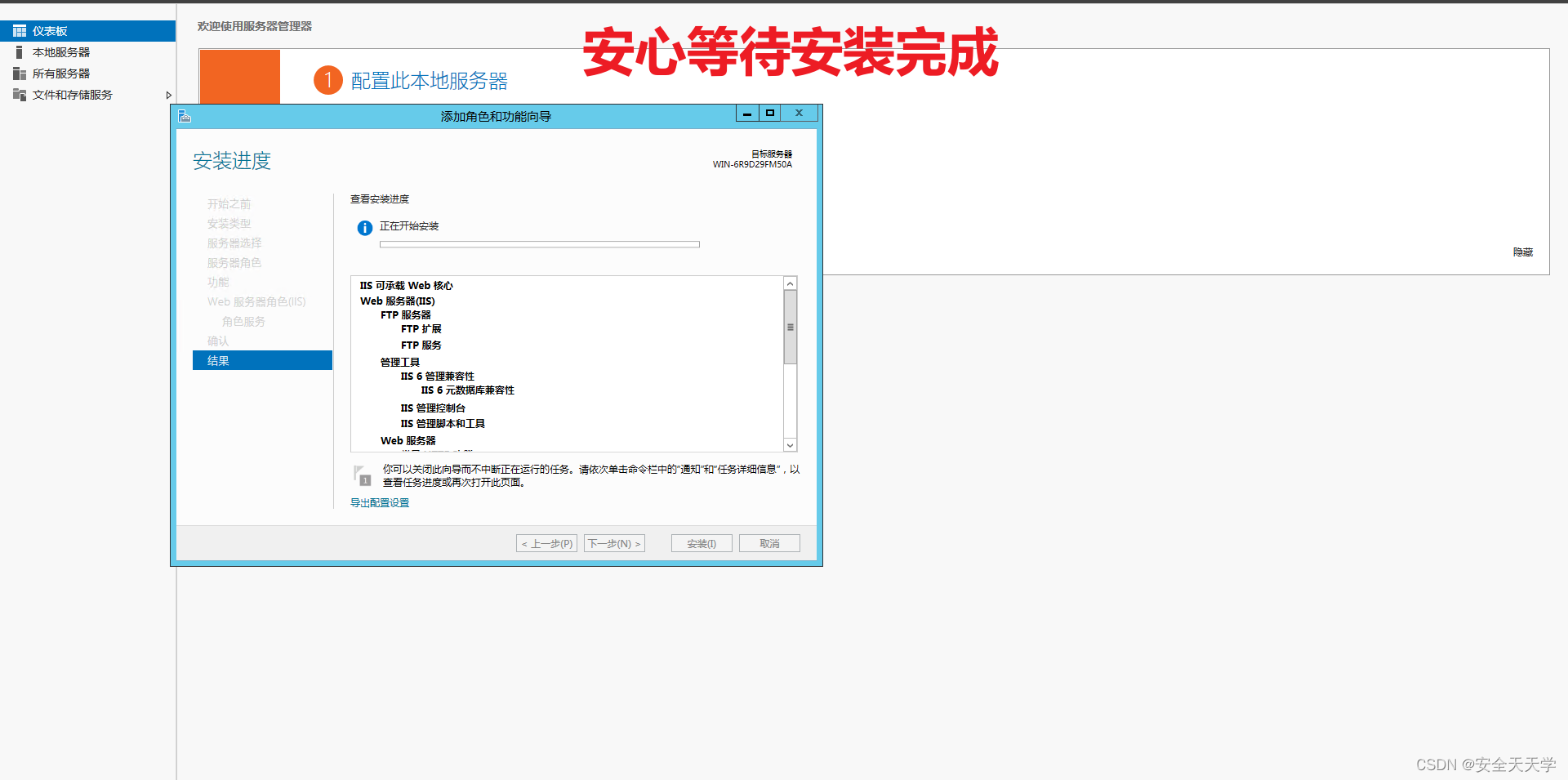
Task: Click the 查看安装进度 label
Action: 380,199
